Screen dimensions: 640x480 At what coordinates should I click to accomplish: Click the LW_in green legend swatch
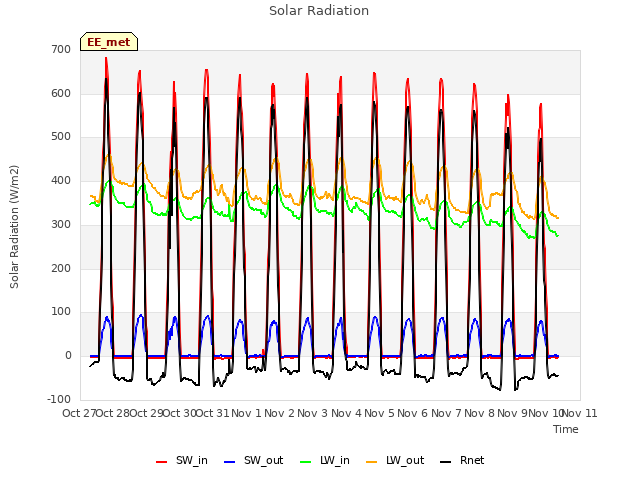pos(306,462)
